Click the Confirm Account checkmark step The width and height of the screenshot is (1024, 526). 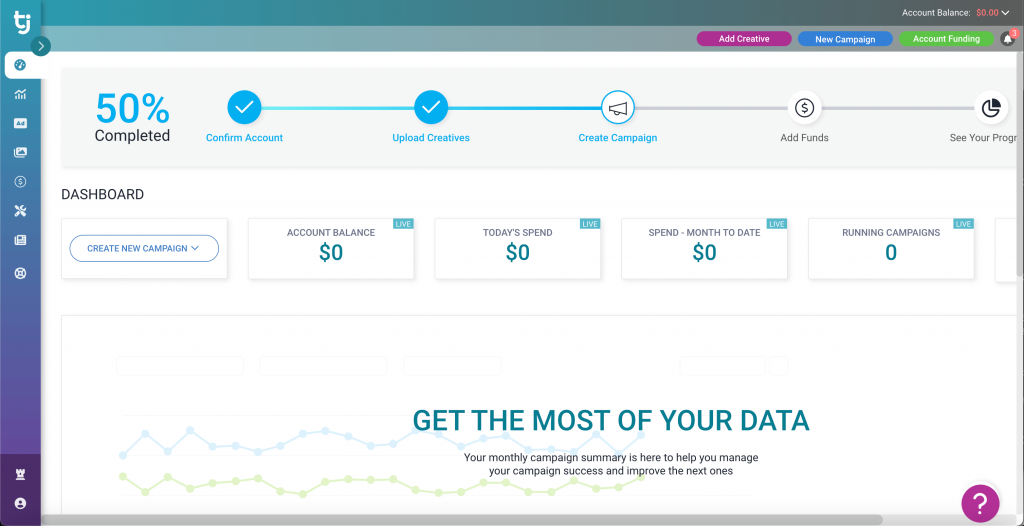point(244,108)
